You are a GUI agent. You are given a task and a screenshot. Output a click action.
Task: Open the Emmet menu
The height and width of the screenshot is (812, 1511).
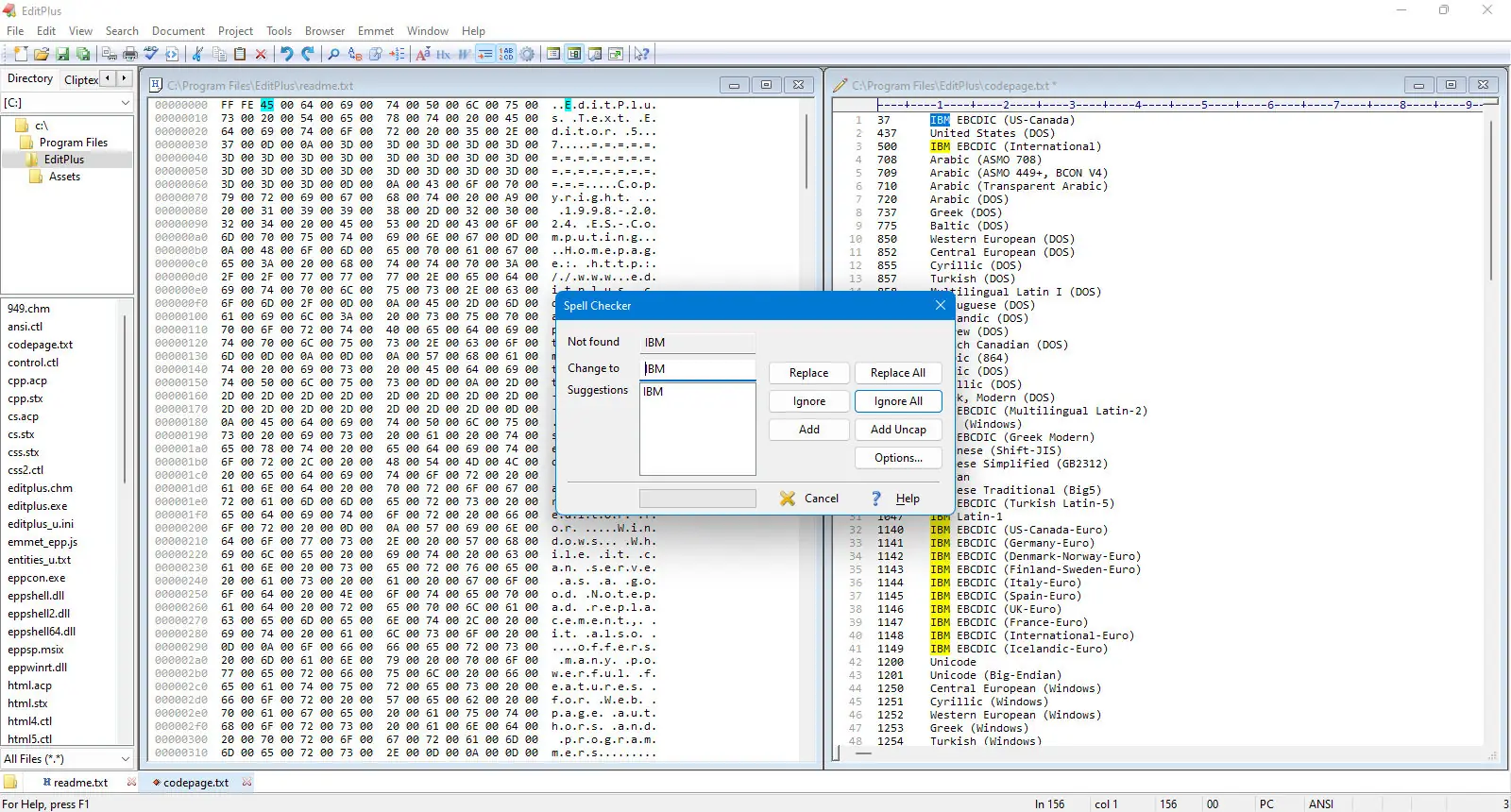(376, 31)
